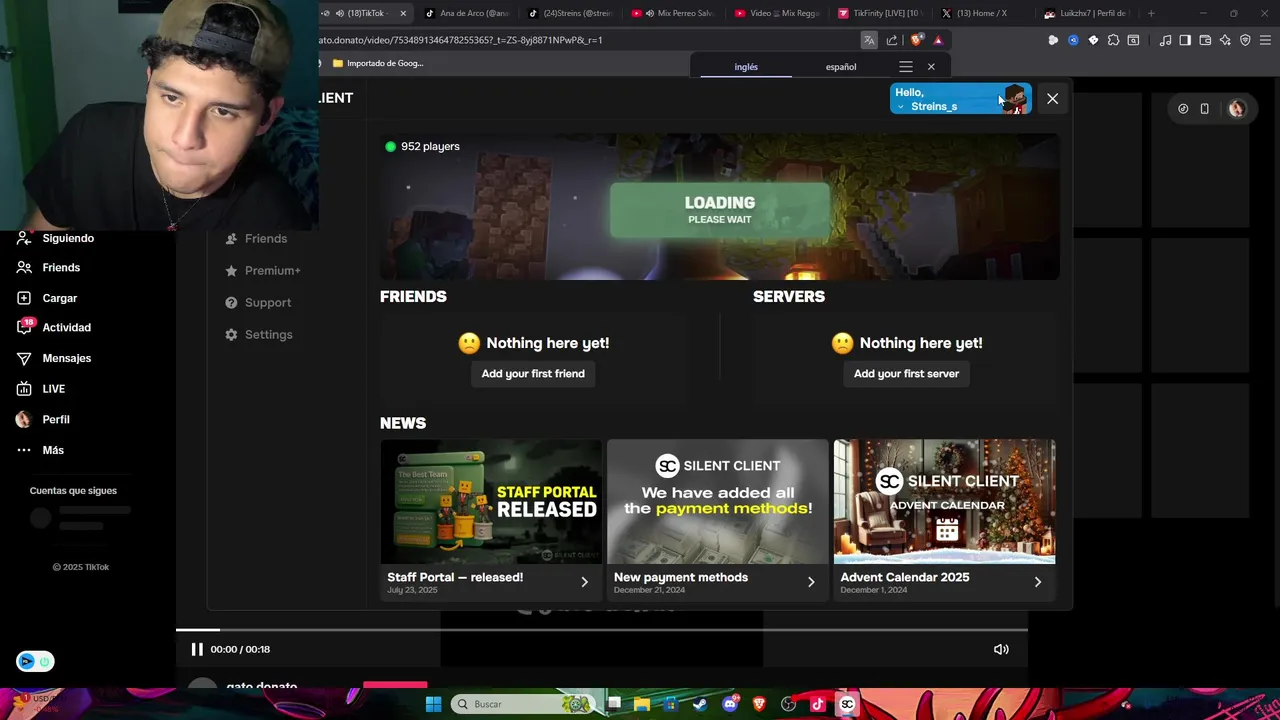Click arrow next to Staff Portal — released!
The width and height of the screenshot is (1280, 720).
tap(584, 582)
